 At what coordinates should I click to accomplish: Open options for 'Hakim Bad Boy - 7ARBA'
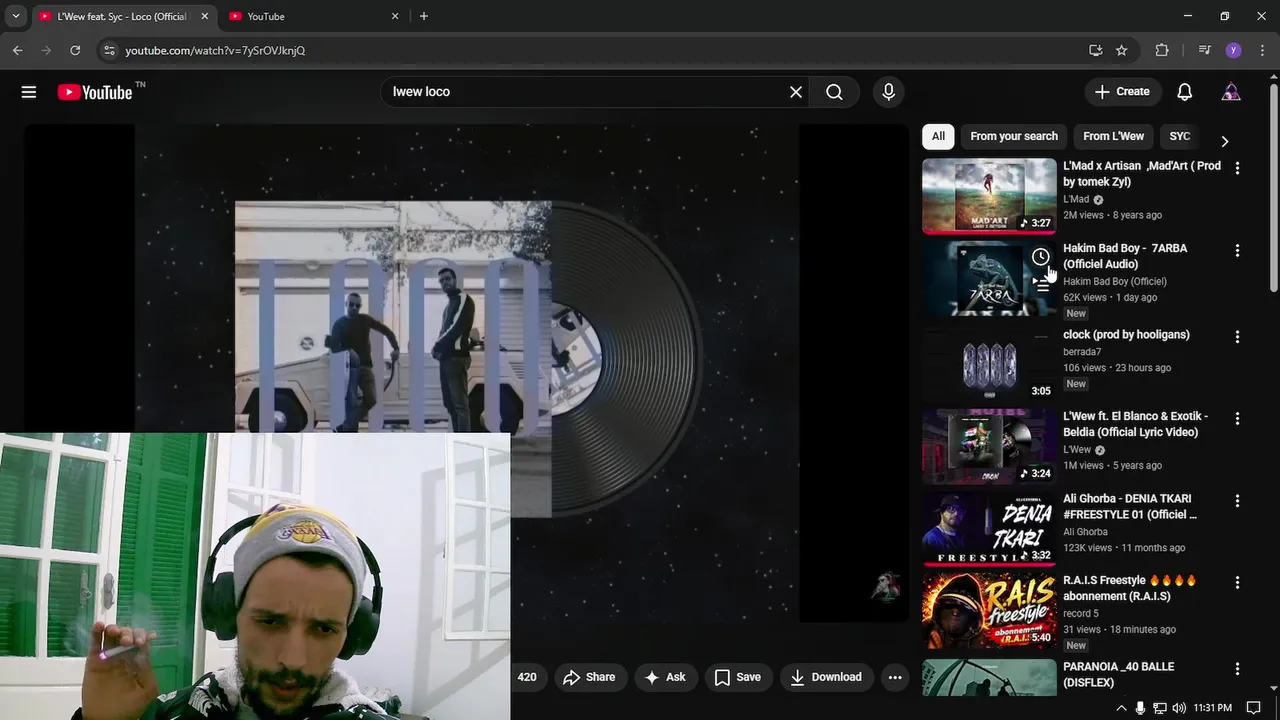pos(1237,250)
